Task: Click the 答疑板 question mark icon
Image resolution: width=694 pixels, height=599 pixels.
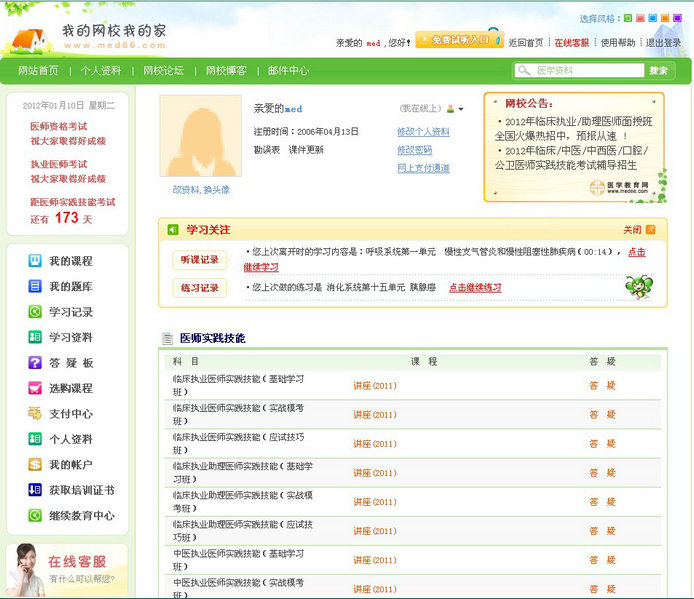Action: pos(35,363)
